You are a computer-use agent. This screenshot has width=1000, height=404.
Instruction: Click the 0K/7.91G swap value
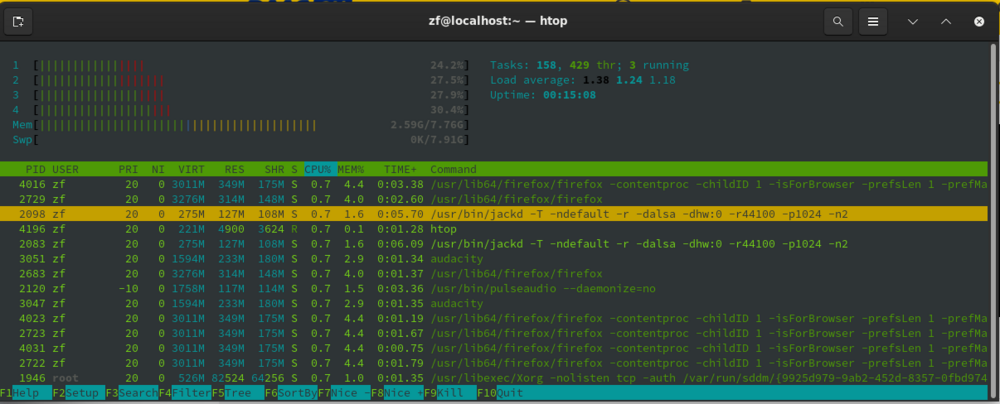438,140
